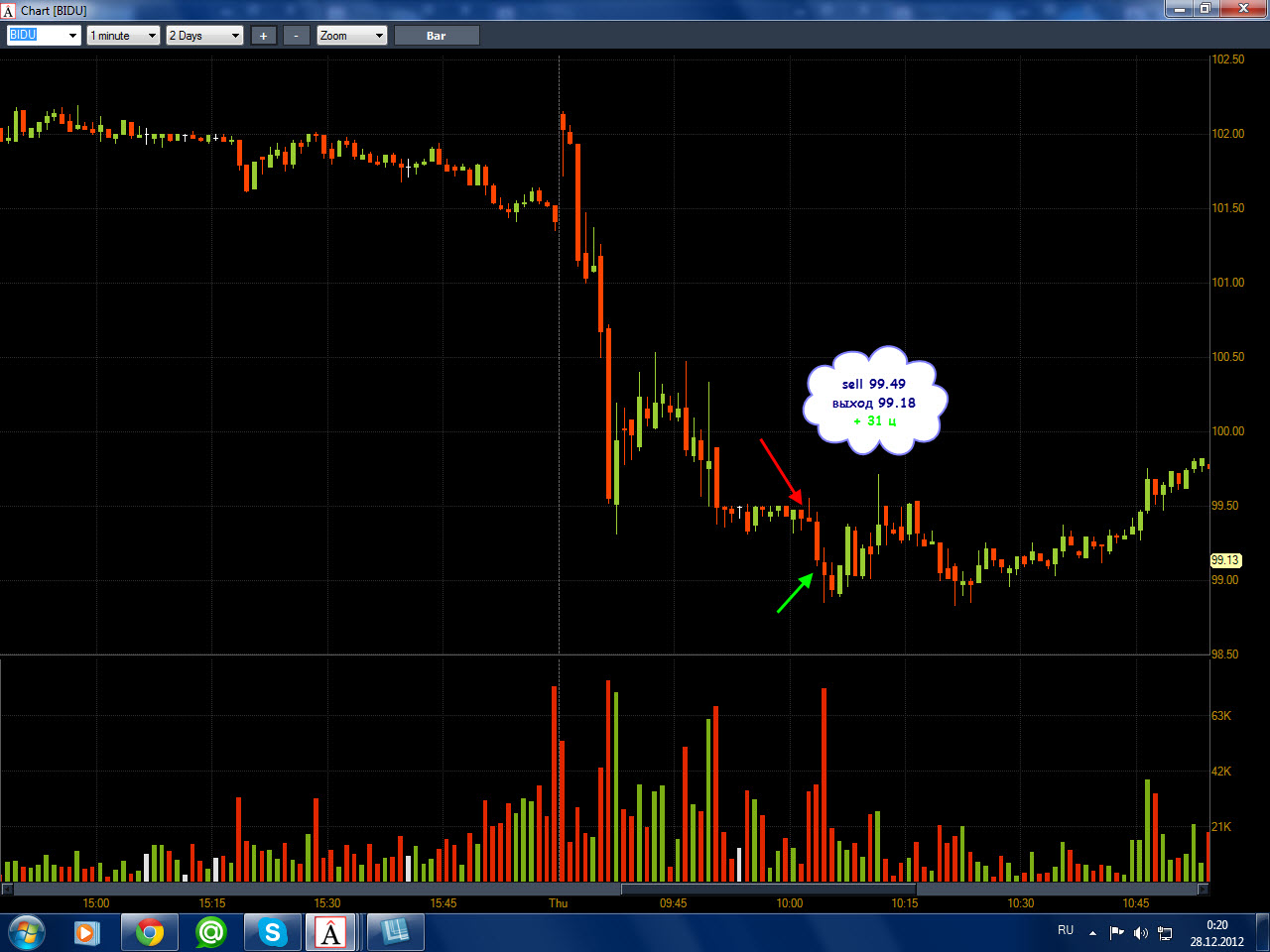Switch the RU input language indicator

tap(1066, 930)
